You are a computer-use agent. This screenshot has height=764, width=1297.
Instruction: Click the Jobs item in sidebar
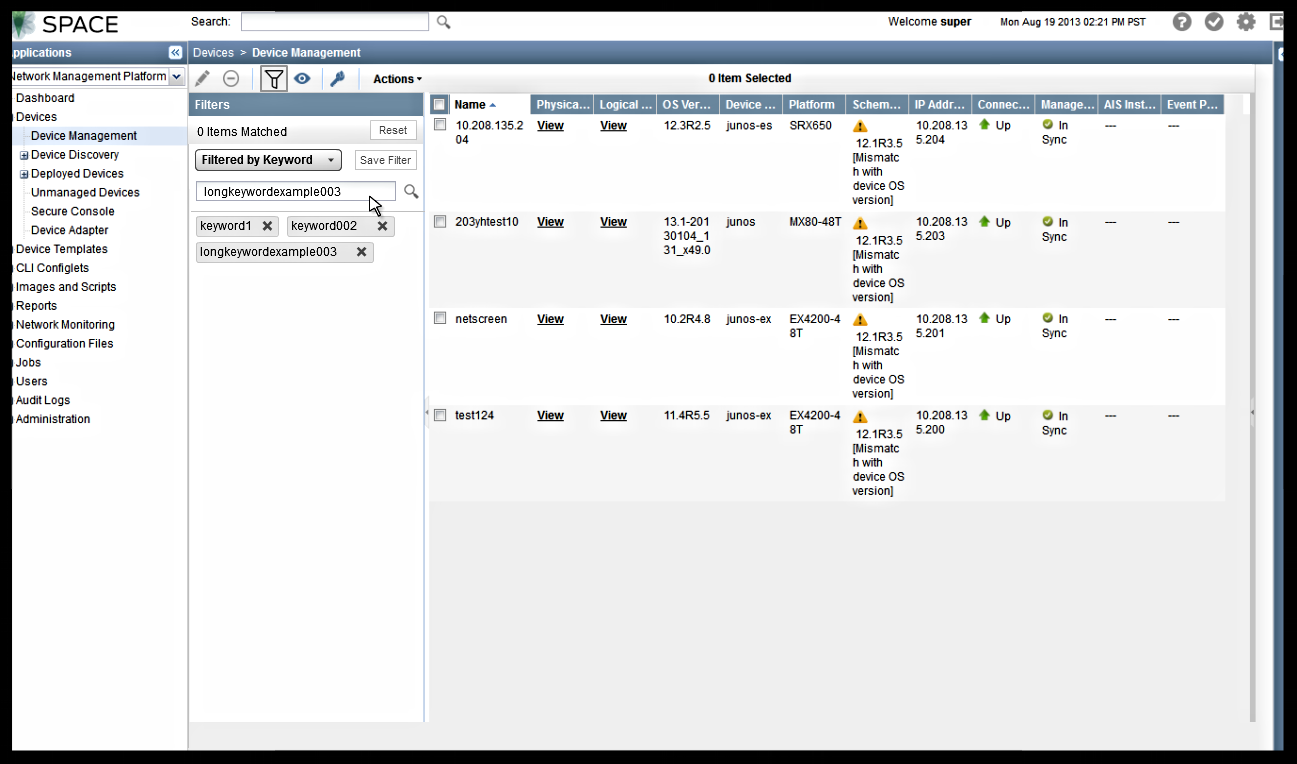28,363
